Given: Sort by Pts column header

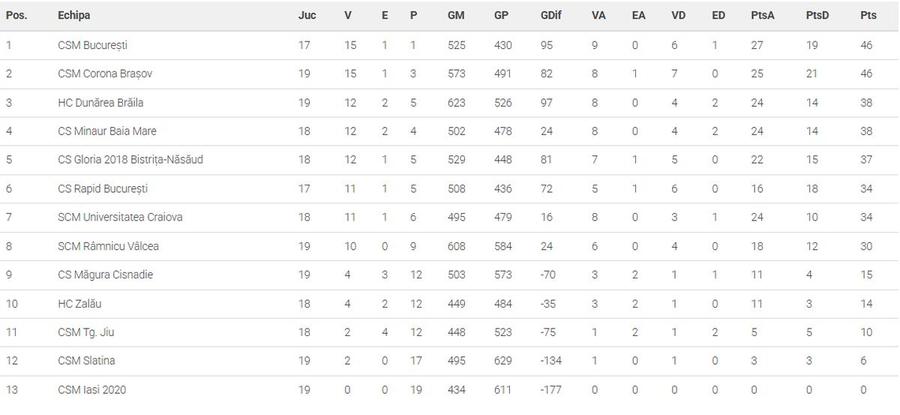Looking at the screenshot, I should point(868,16).
